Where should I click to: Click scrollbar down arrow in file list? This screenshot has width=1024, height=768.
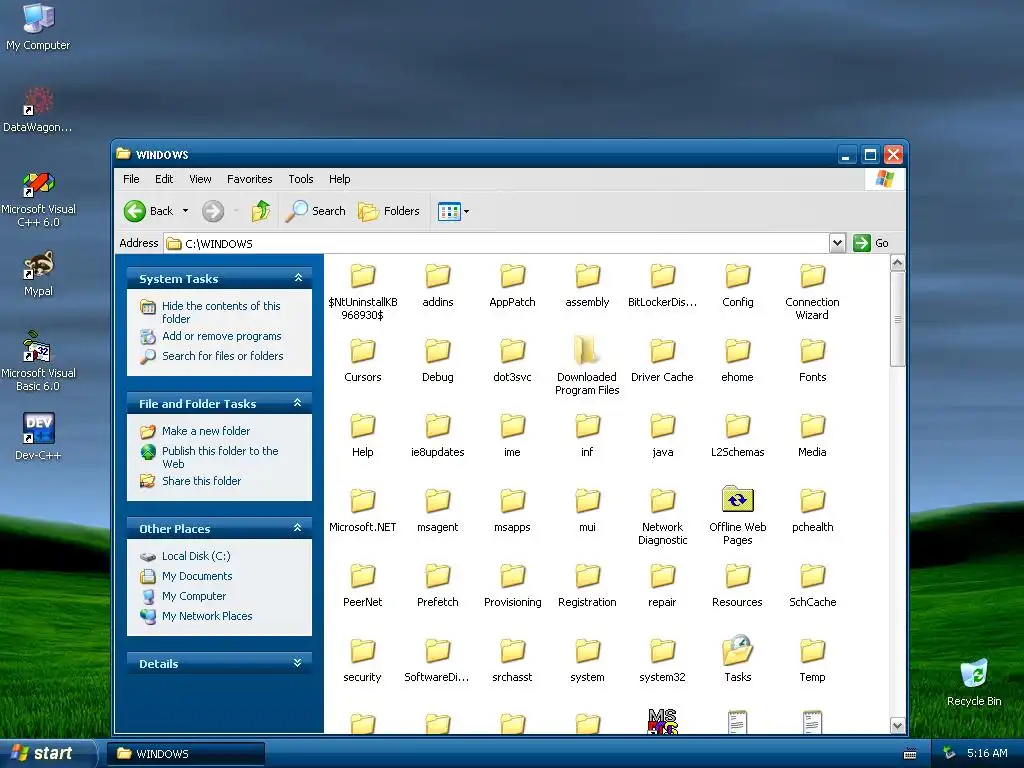pyautogui.click(x=897, y=726)
